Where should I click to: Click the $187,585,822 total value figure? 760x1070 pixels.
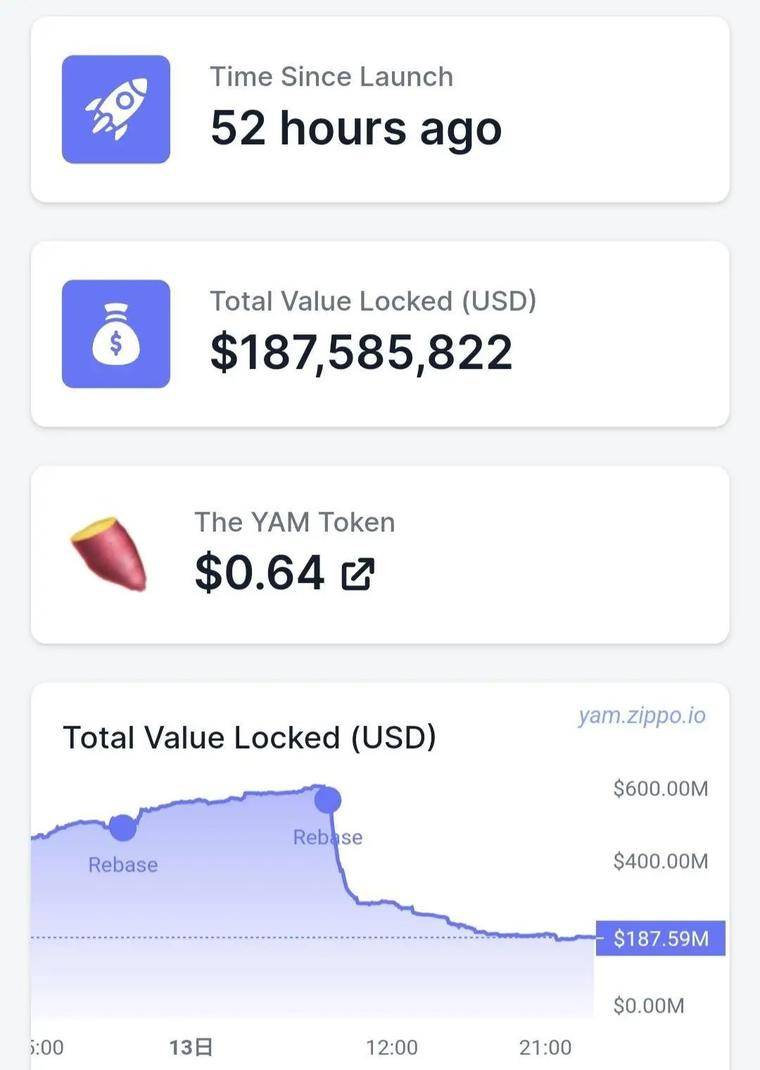[x=361, y=352]
